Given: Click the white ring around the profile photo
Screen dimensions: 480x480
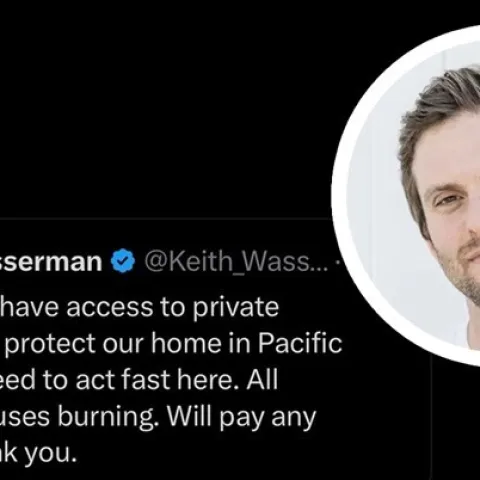Looking at the screenshot, I should (x=339, y=196).
